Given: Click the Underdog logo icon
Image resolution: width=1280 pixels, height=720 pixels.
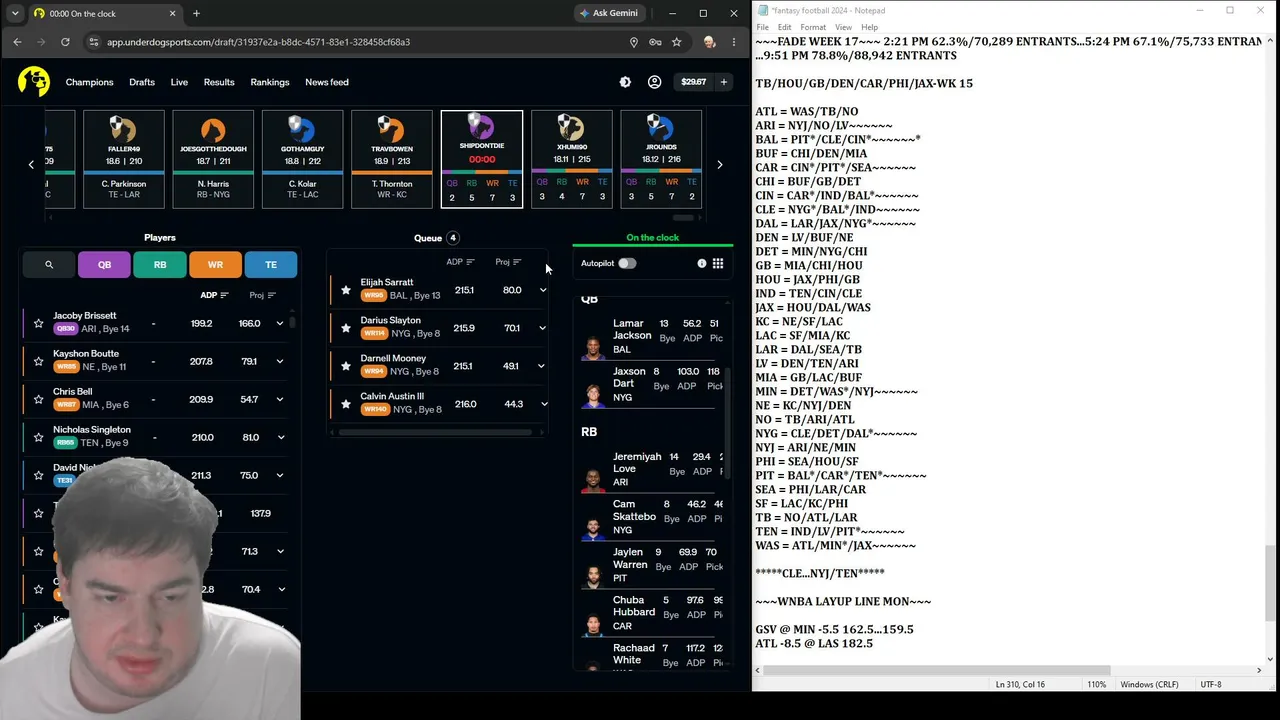Looking at the screenshot, I should click(x=34, y=82).
